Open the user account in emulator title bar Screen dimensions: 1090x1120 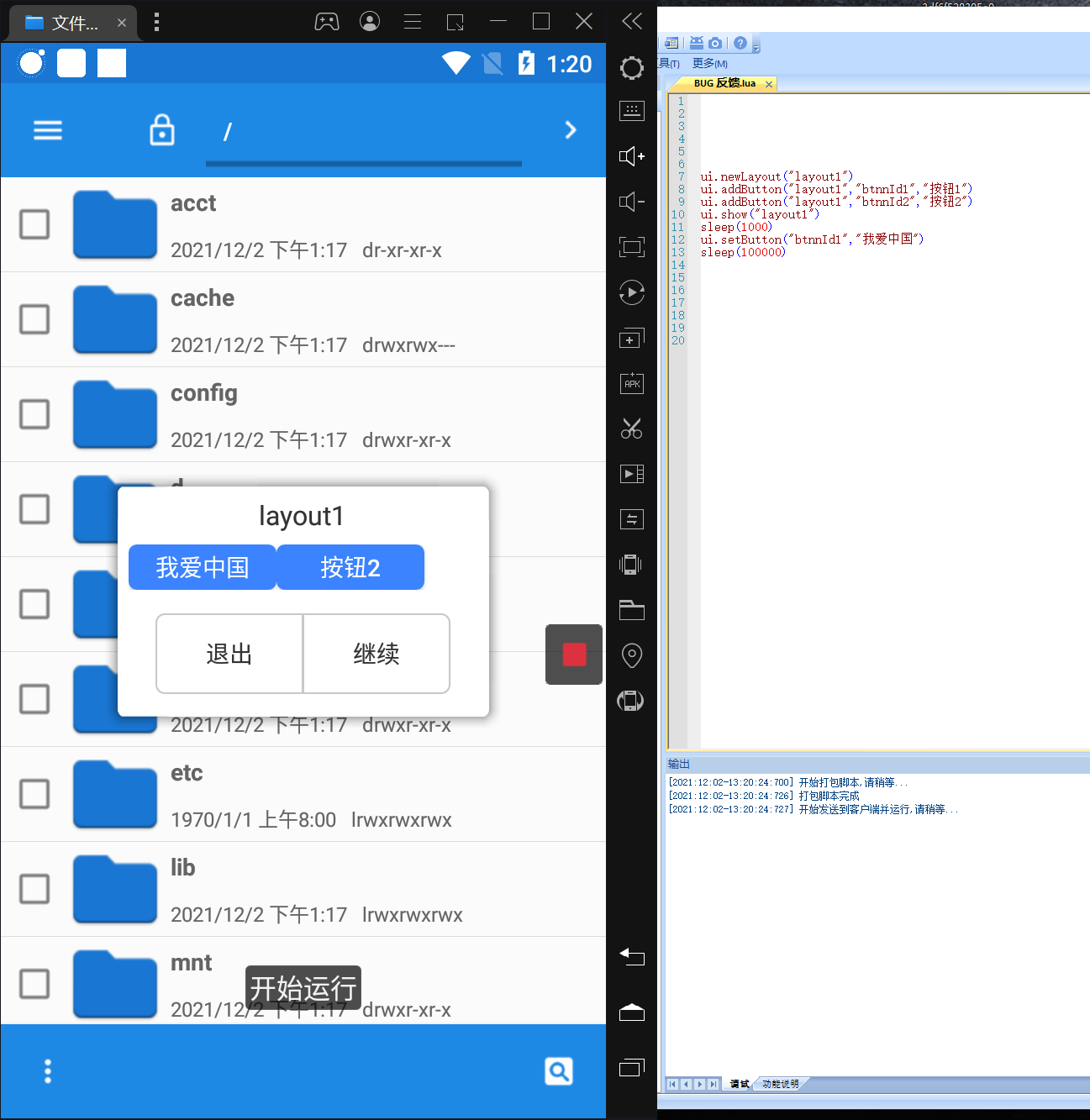click(x=370, y=22)
